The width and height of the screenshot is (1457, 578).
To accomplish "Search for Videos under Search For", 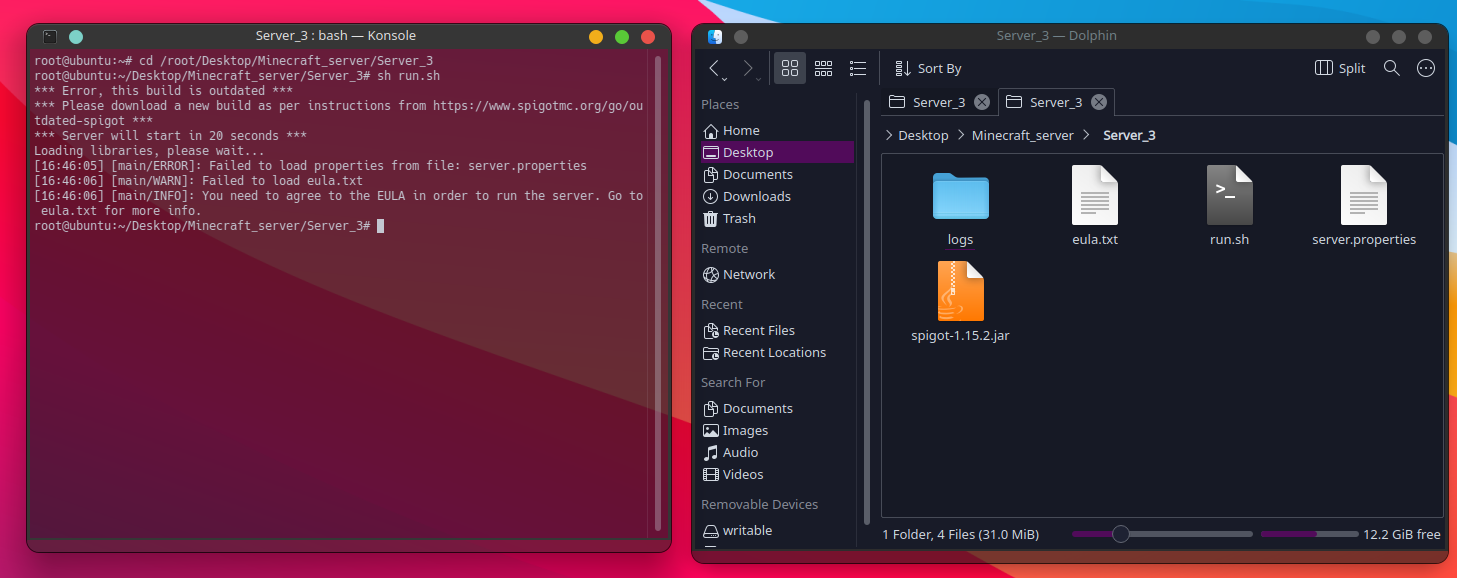I will point(776,474).
